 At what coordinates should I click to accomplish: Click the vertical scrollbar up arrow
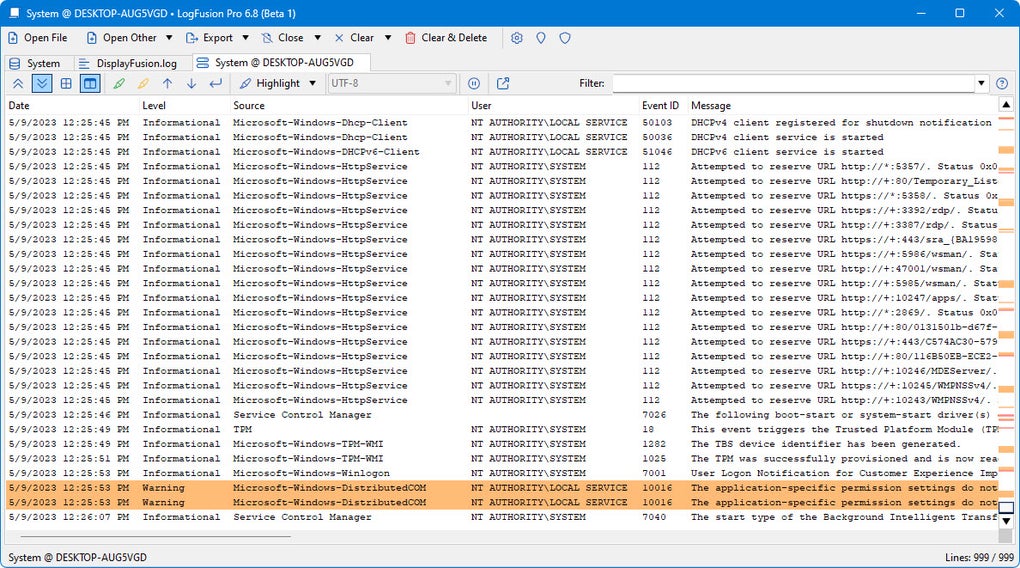1006,104
